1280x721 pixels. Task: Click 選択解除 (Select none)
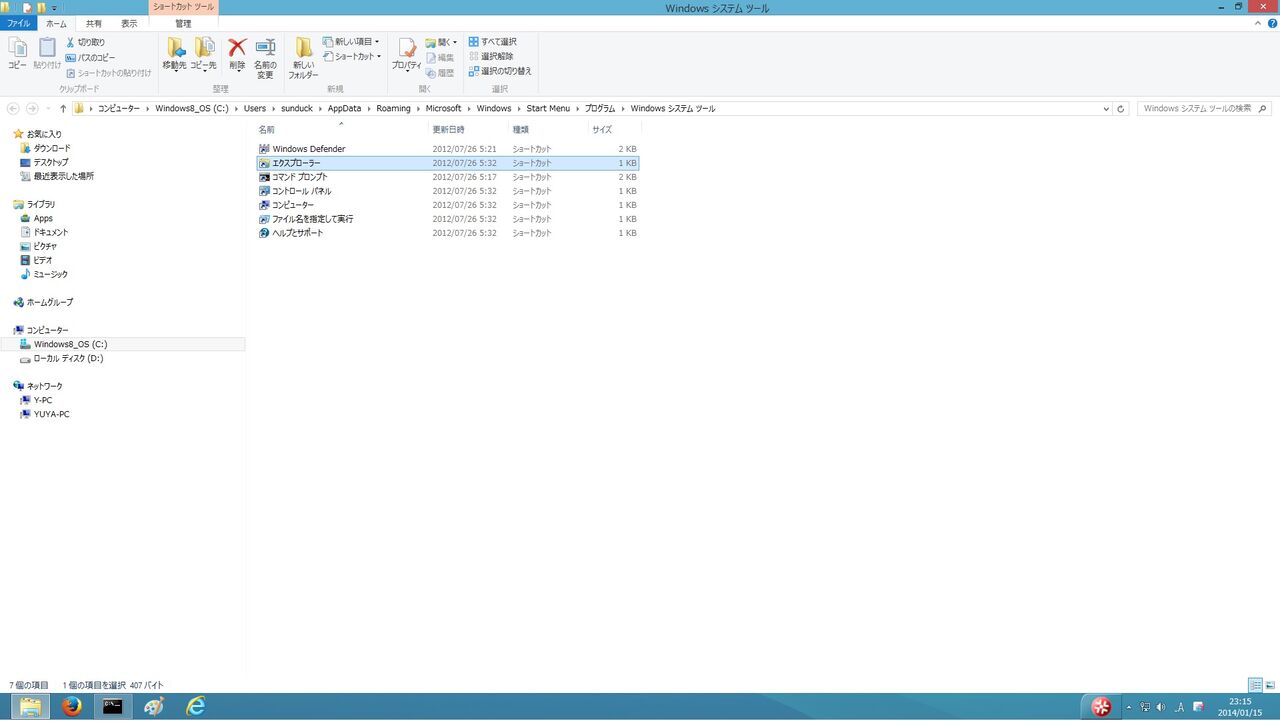coord(490,56)
